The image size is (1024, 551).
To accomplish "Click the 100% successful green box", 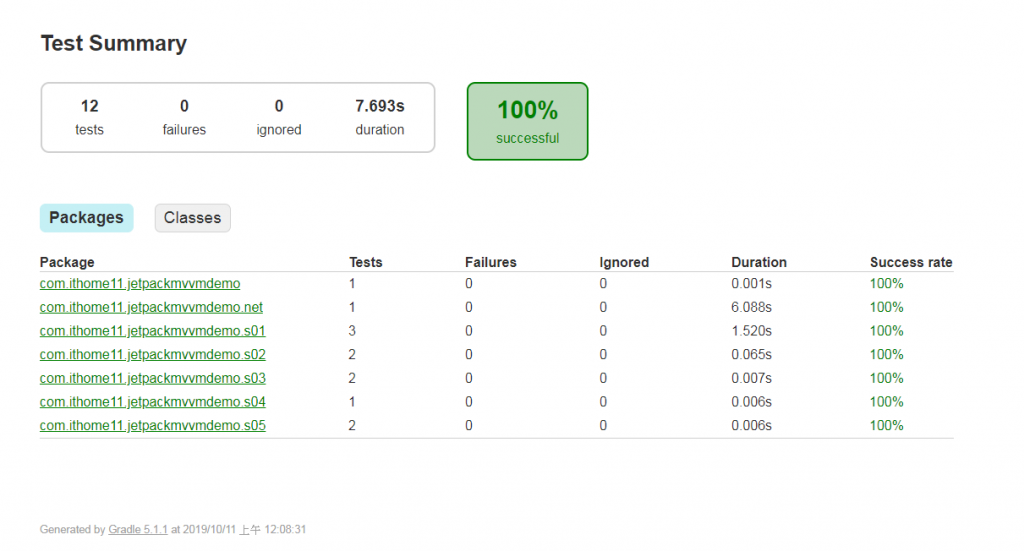I will click(527, 121).
